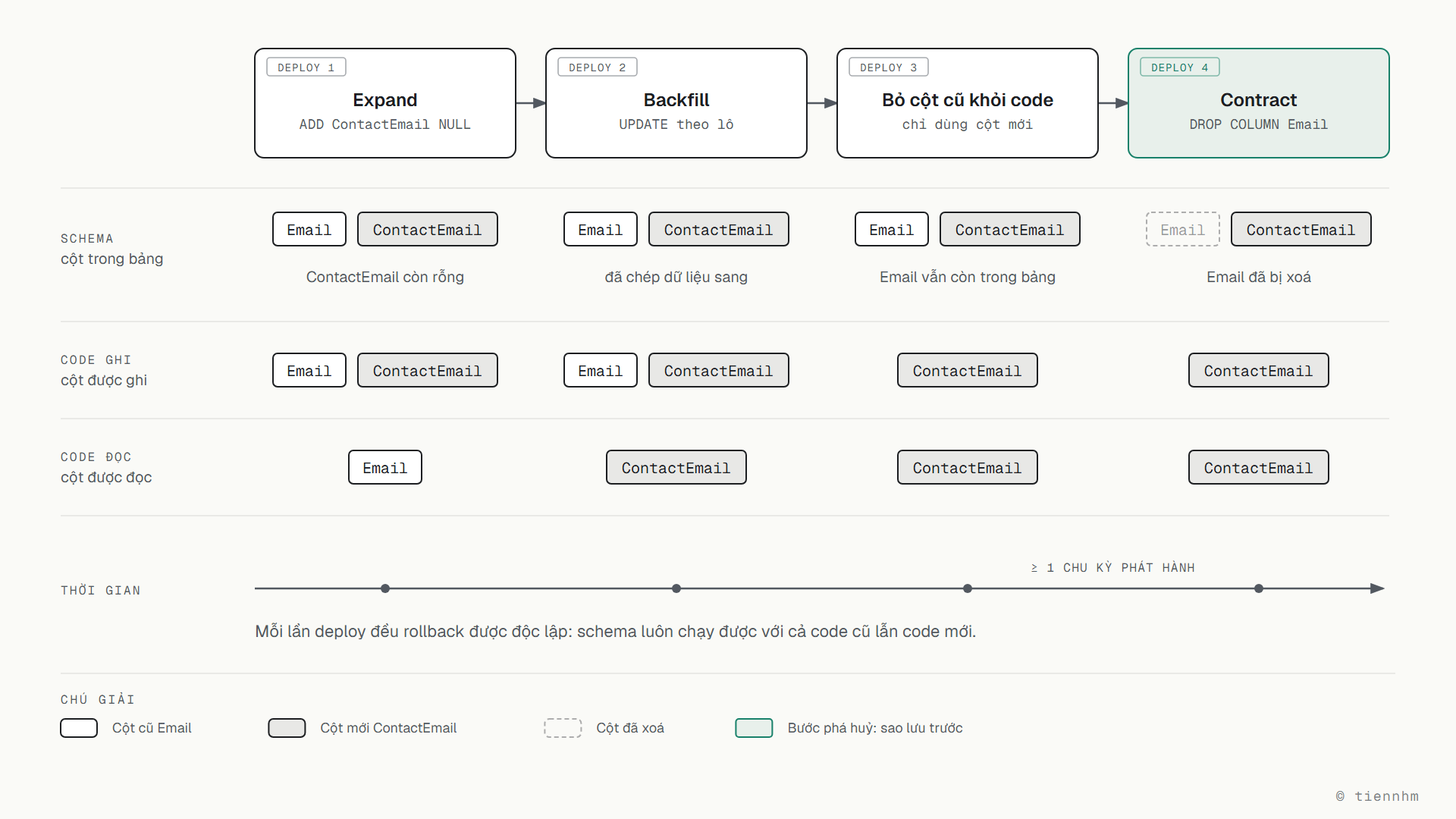Viewport: 1456px width, 819px height.
Task: Click the Contract card title
Action: [1259, 100]
